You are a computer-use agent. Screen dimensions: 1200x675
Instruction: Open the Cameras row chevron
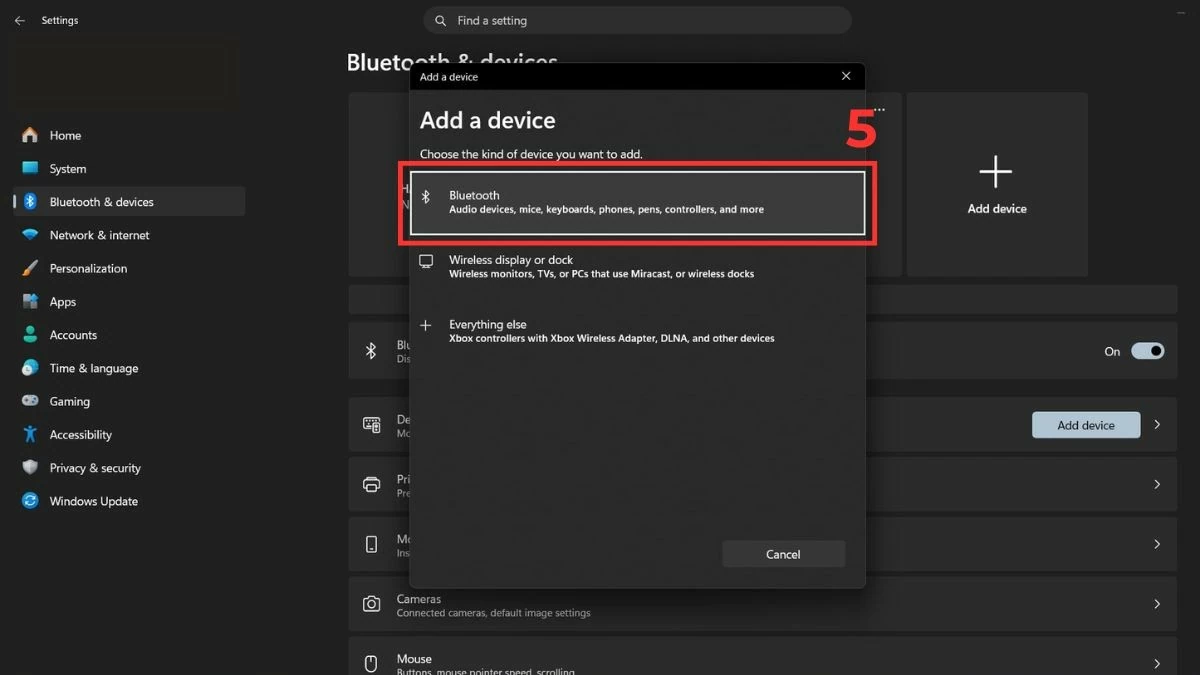[1157, 604]
